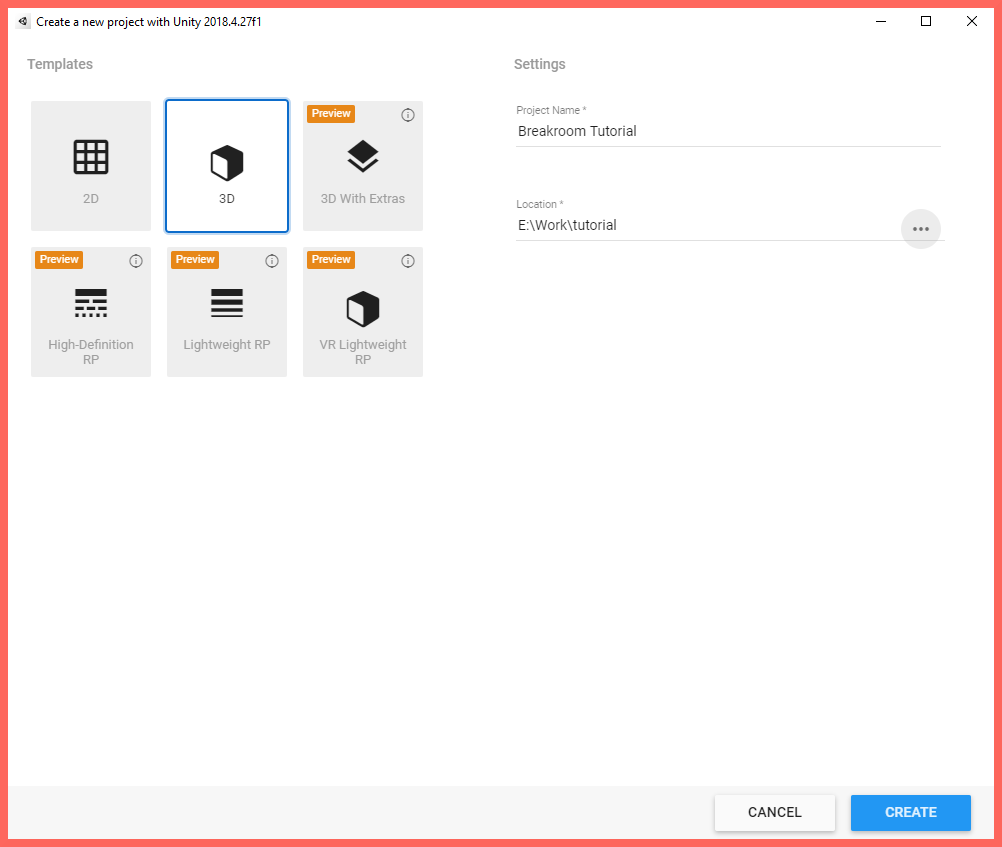1002x847 pixels.
Task: Click Unity logo in the title bar
Action: 24,21
